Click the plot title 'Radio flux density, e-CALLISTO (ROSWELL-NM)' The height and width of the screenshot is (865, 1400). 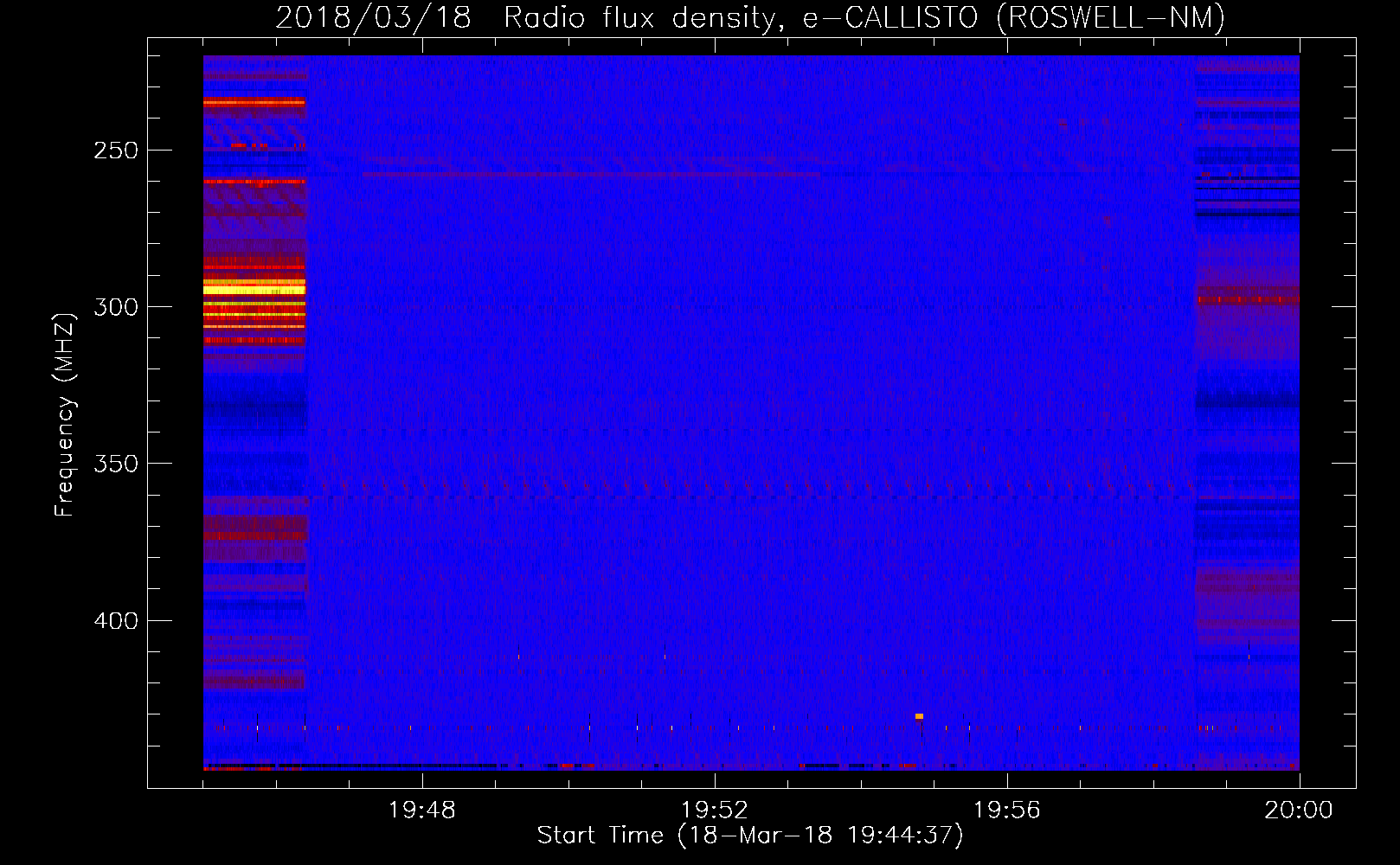point(864,17)
